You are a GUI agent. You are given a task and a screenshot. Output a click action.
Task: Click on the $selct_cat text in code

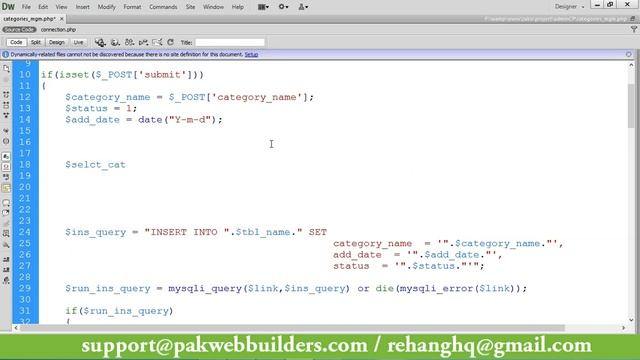(95, 164)
